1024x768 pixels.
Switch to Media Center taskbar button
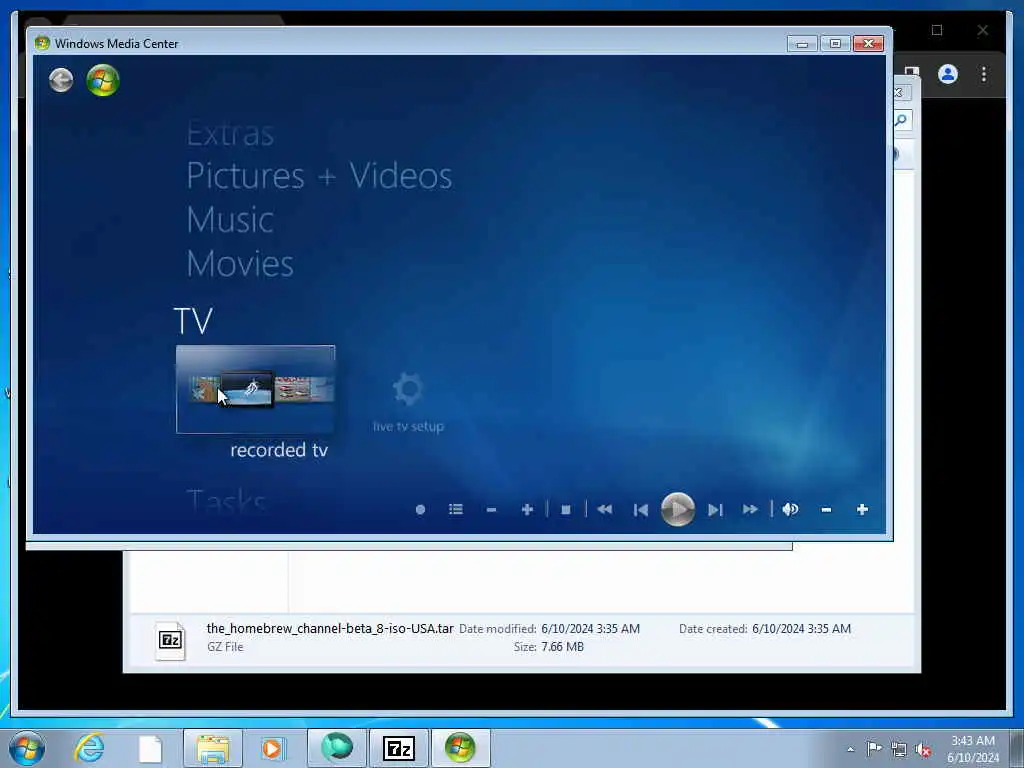(x=460, y=748)
